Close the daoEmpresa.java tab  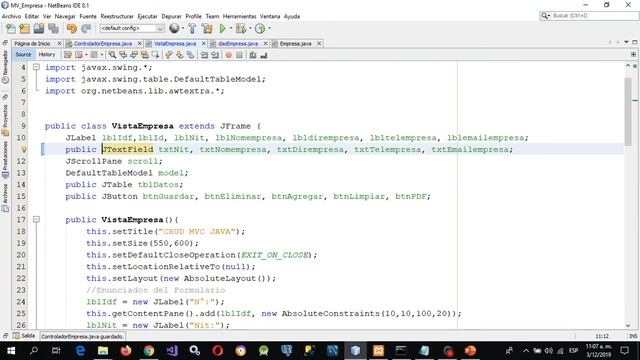265,43
